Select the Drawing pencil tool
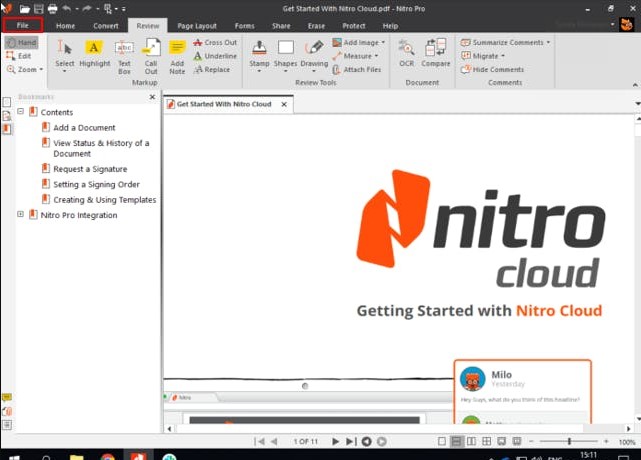 [314, 55]
